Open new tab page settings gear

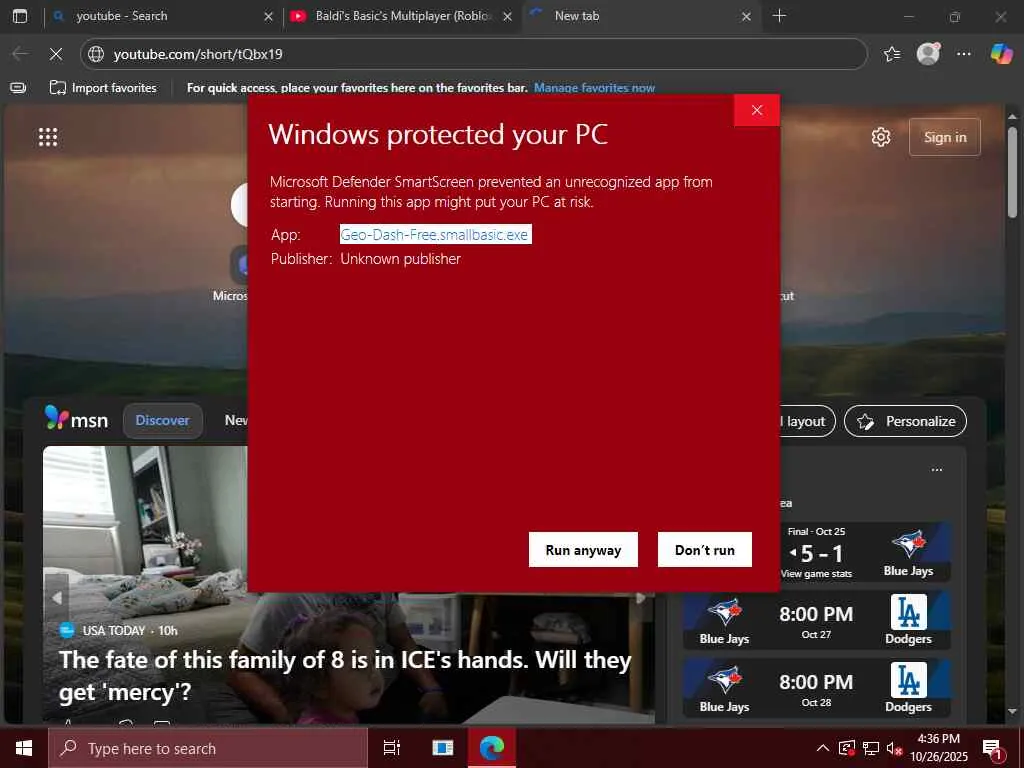coord(881,137)
